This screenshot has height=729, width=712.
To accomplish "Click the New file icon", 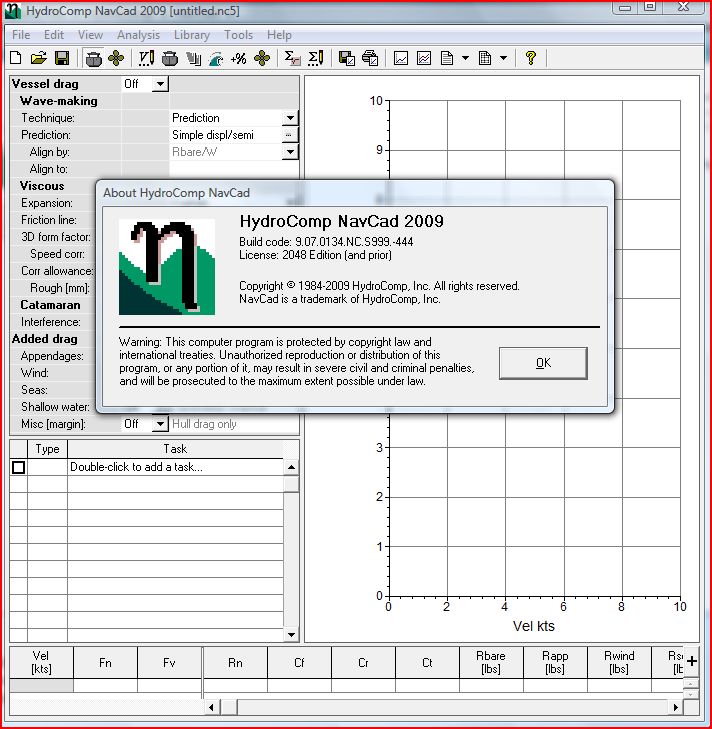I will point(16,58).
